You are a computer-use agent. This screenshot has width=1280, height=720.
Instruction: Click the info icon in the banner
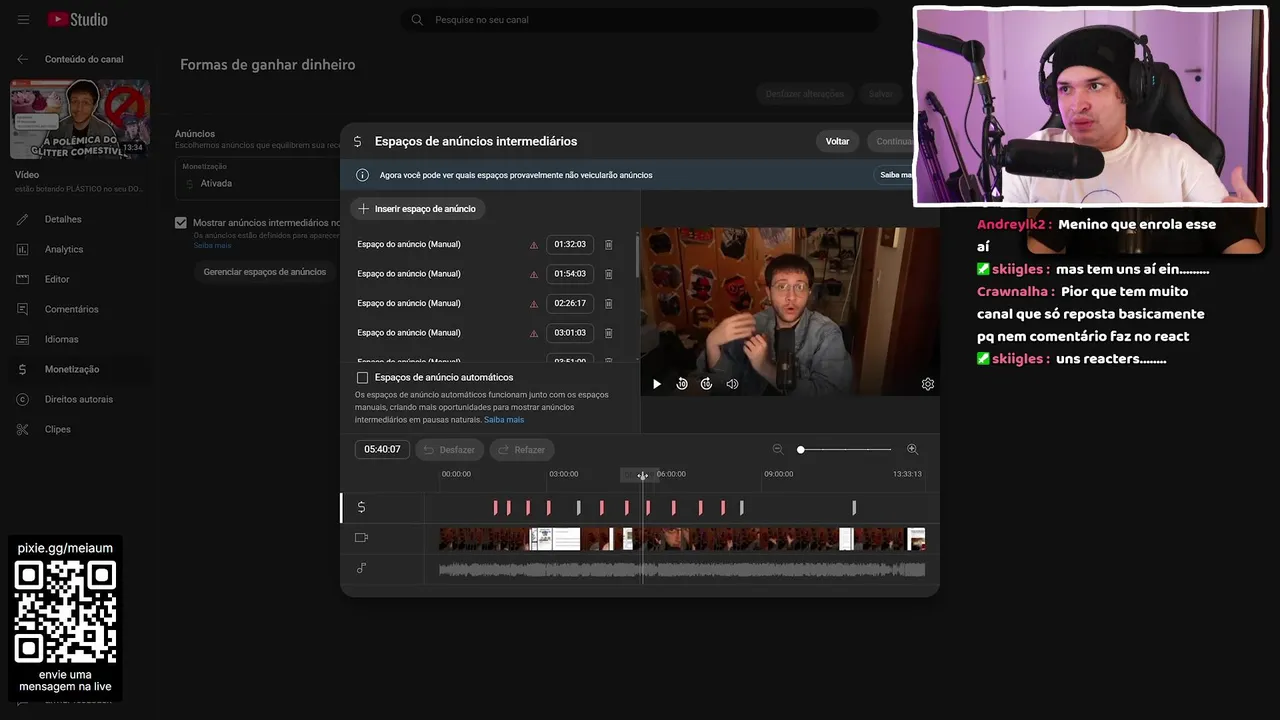(x=362, y=175)
